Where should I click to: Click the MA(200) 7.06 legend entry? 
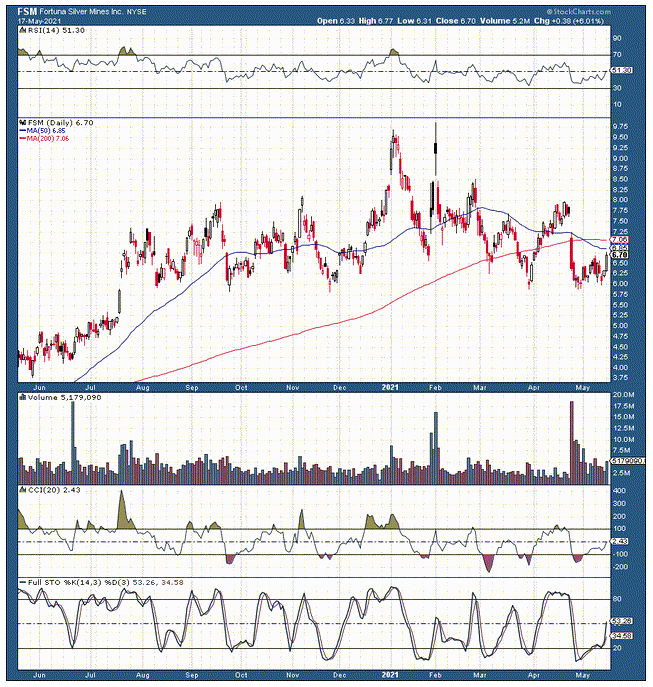click(x=44, y=138)
